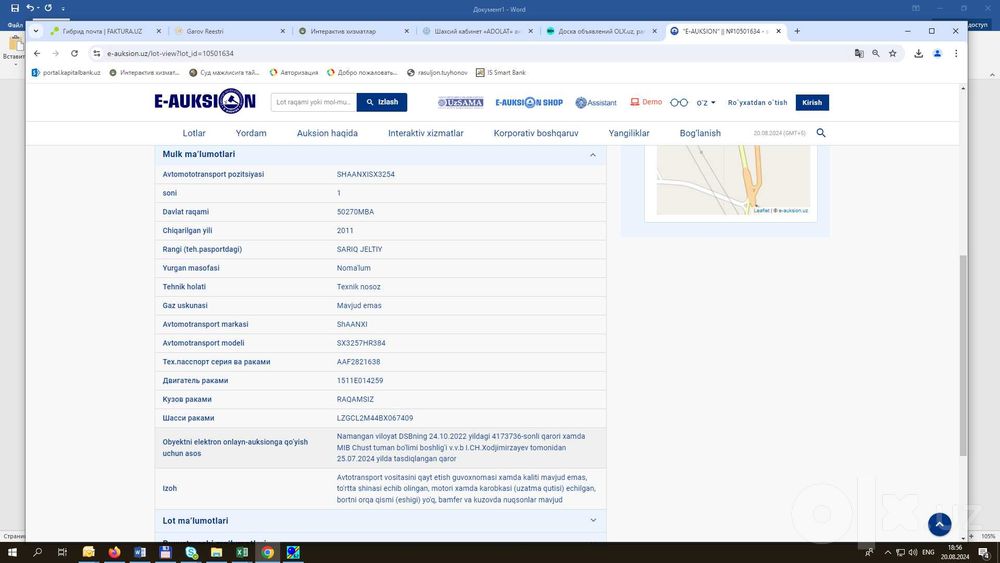Click the Izlash search button
This screenshot has height=563, width=1000.
pyautogui.click(x=382, y=102)
